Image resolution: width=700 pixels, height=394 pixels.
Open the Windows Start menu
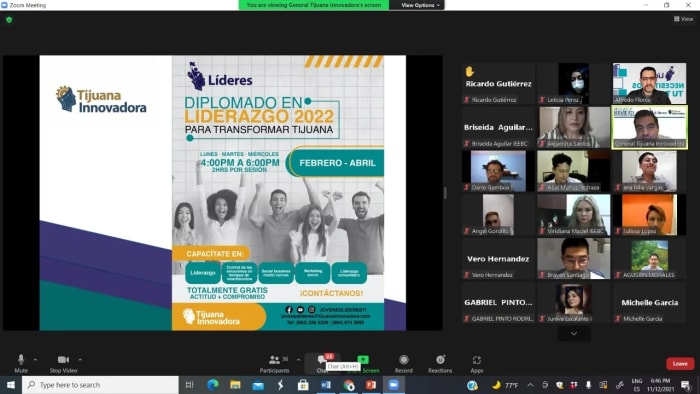[x=11, y=385]
